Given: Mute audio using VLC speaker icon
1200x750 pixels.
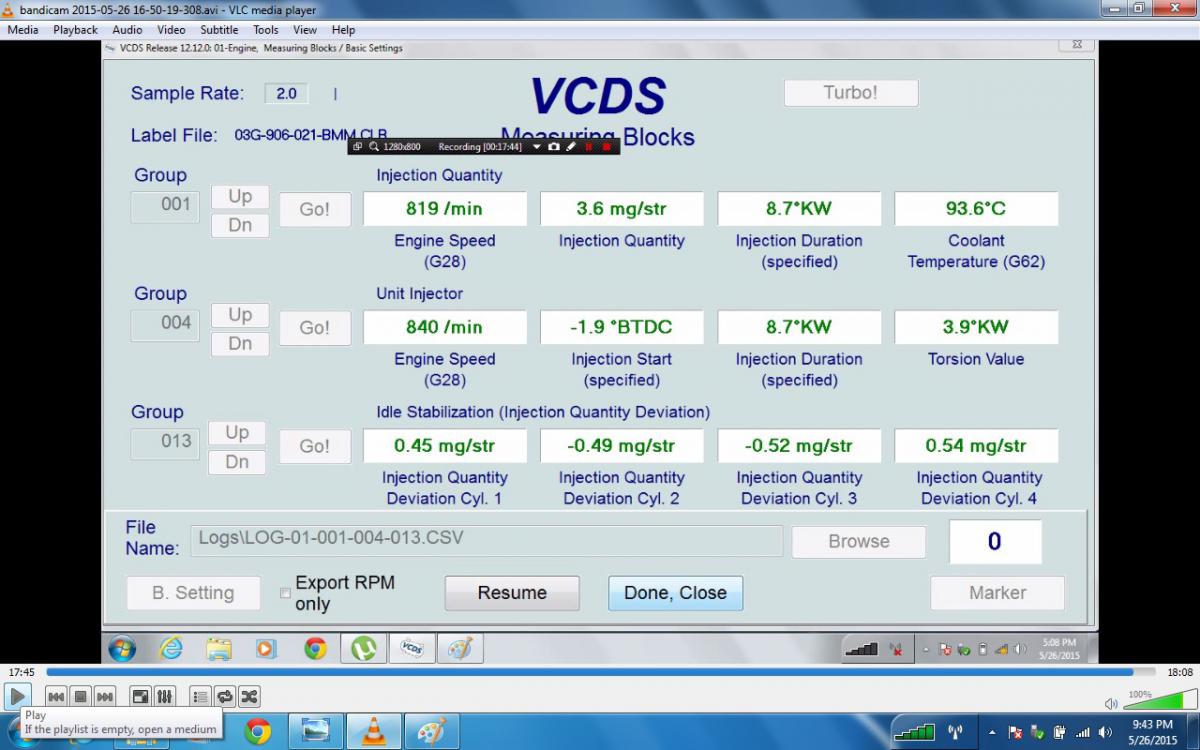Looking at the screenshot, I should [1111, 703].
